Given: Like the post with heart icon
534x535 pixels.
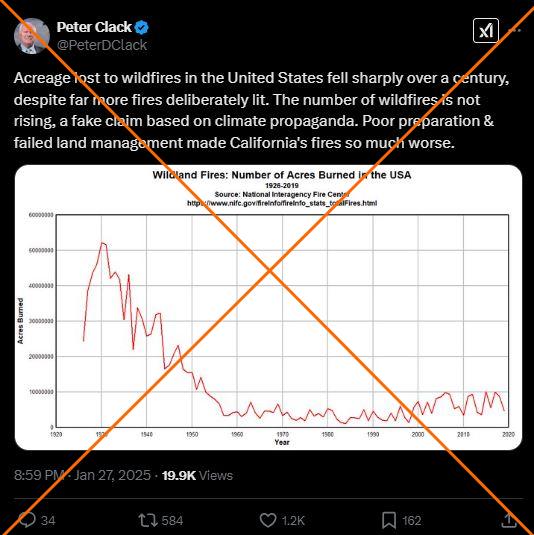Looking at the screenshot, I should click(x=268, y=520).
